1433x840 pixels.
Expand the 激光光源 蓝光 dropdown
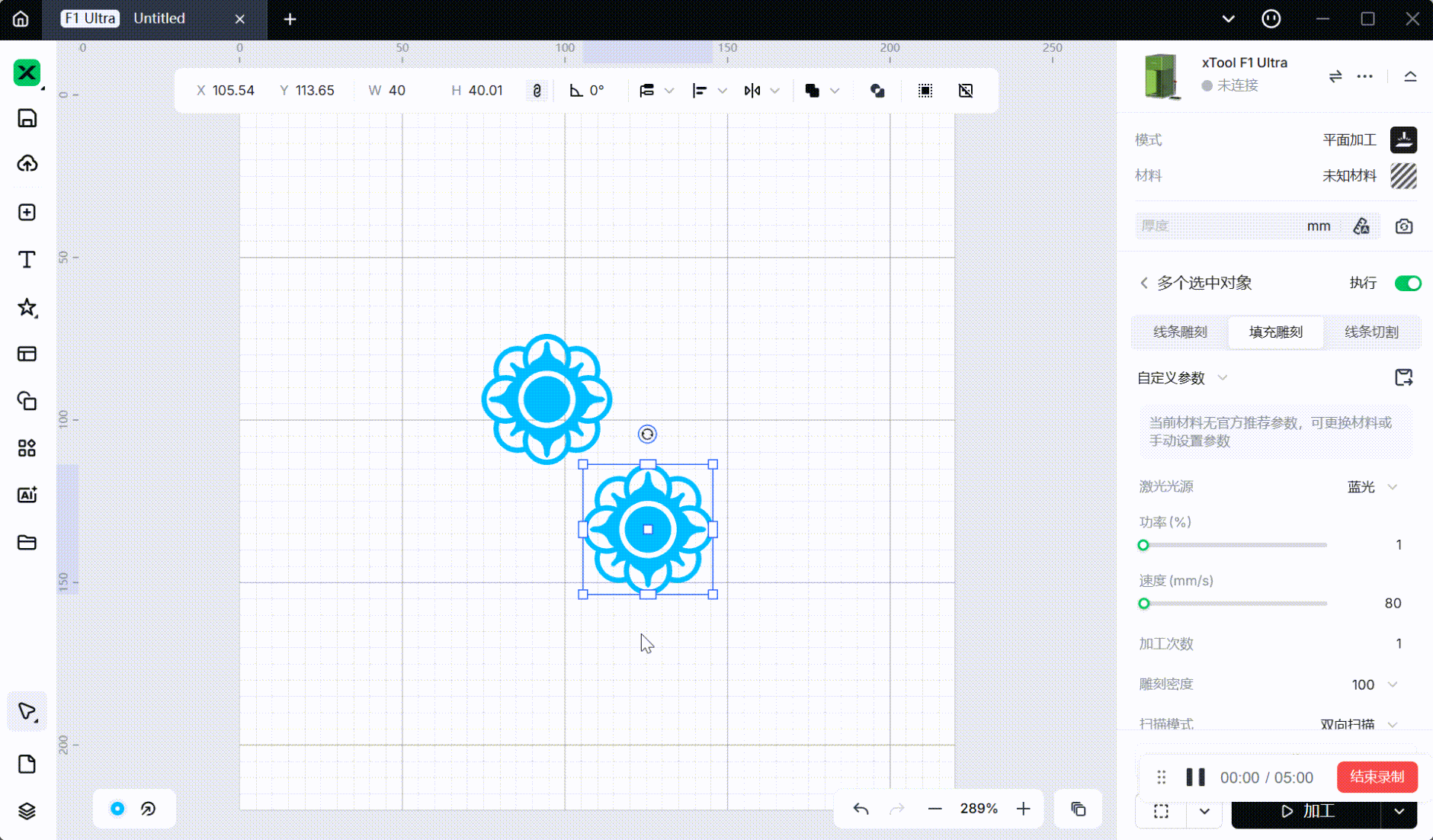point(1372,487)
